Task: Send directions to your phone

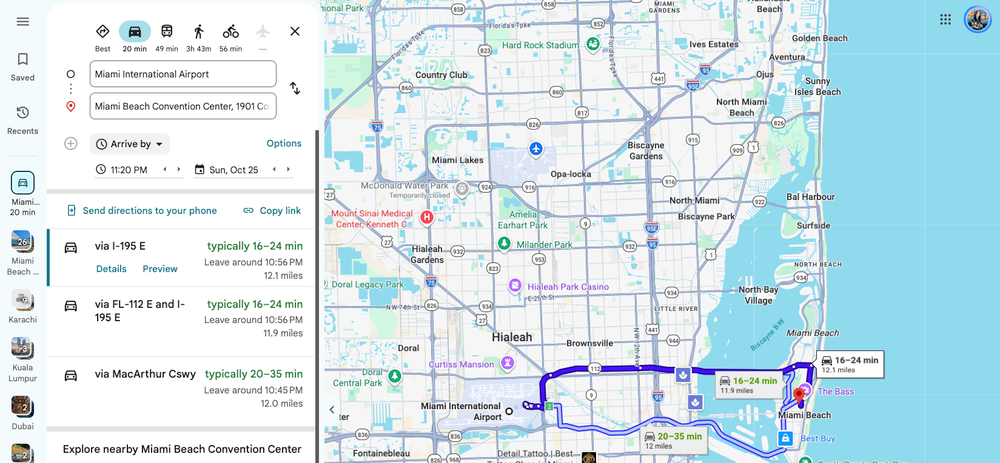Action: [142, 210]
